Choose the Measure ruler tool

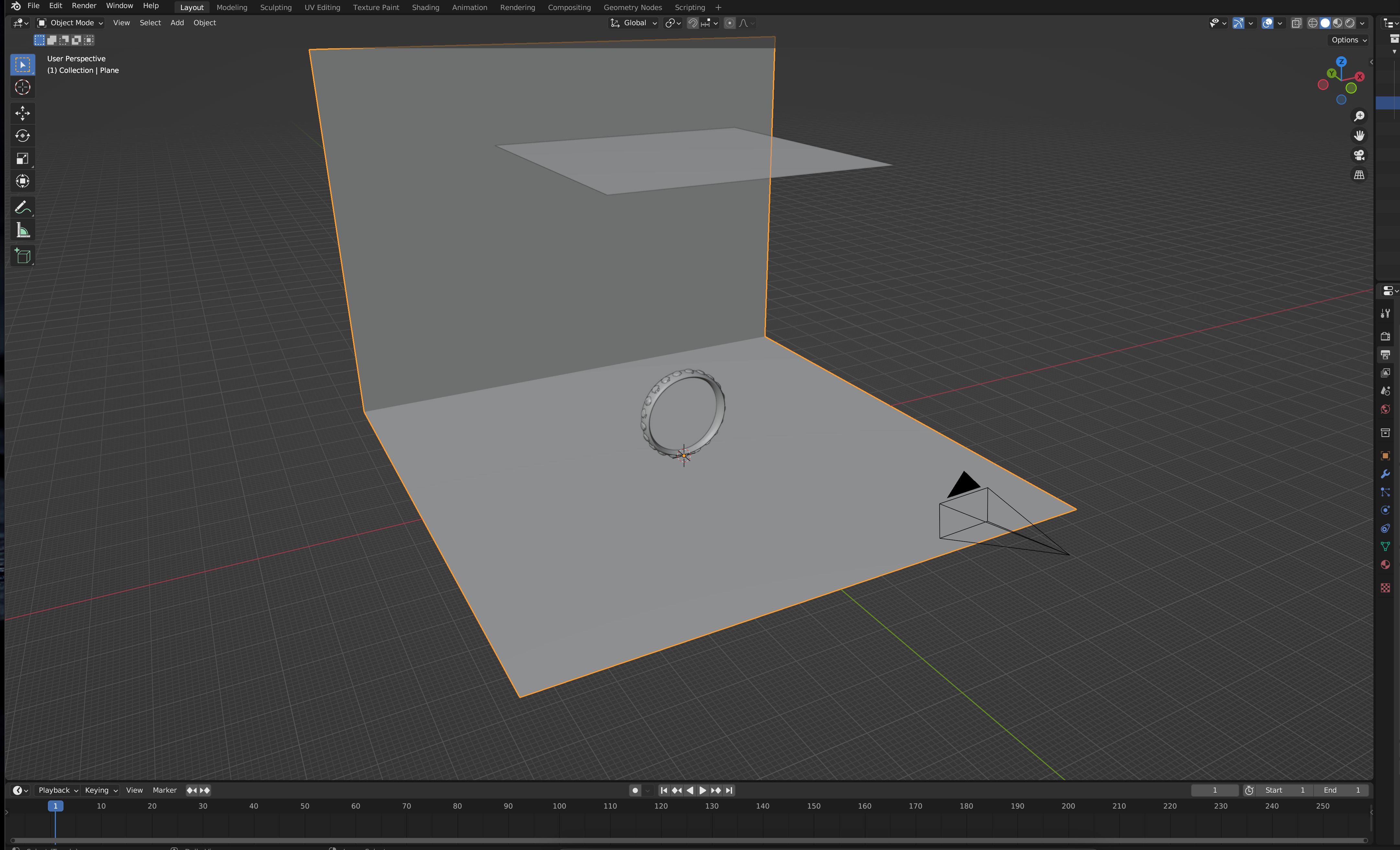coord(23,230)
